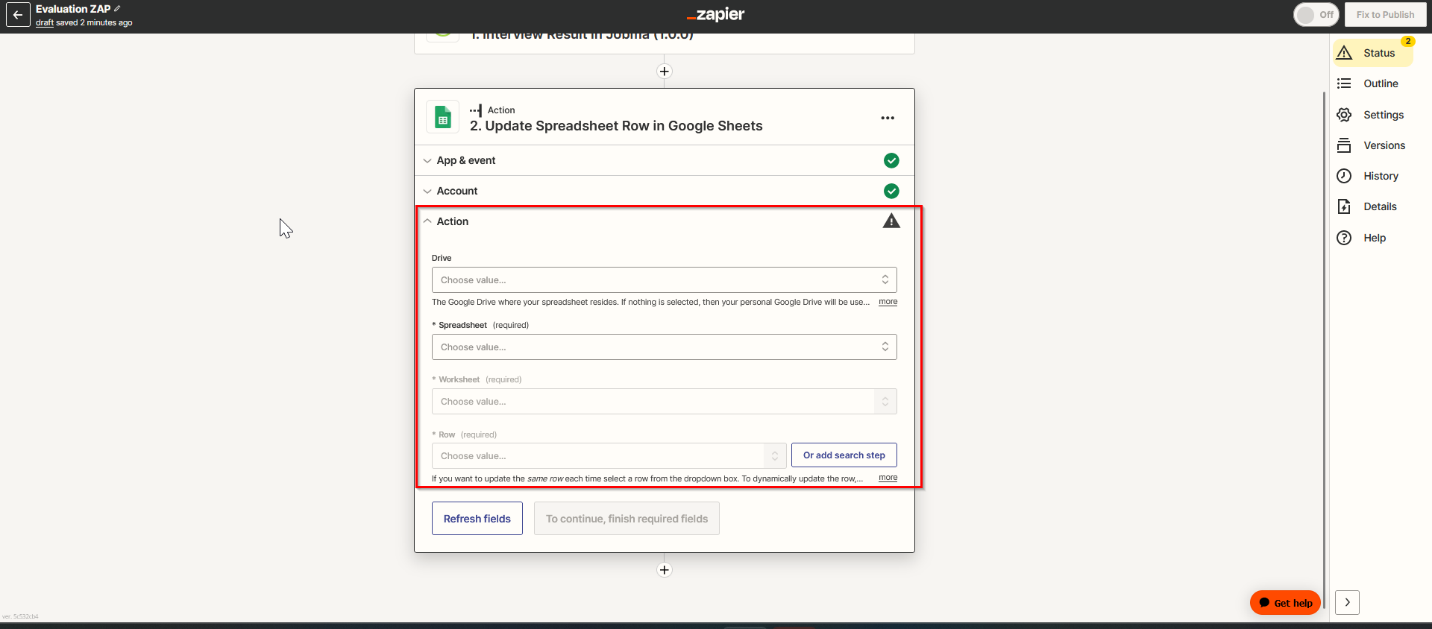Open the Get help chat
1432x629 pixels.
[x=1285, y=603]
